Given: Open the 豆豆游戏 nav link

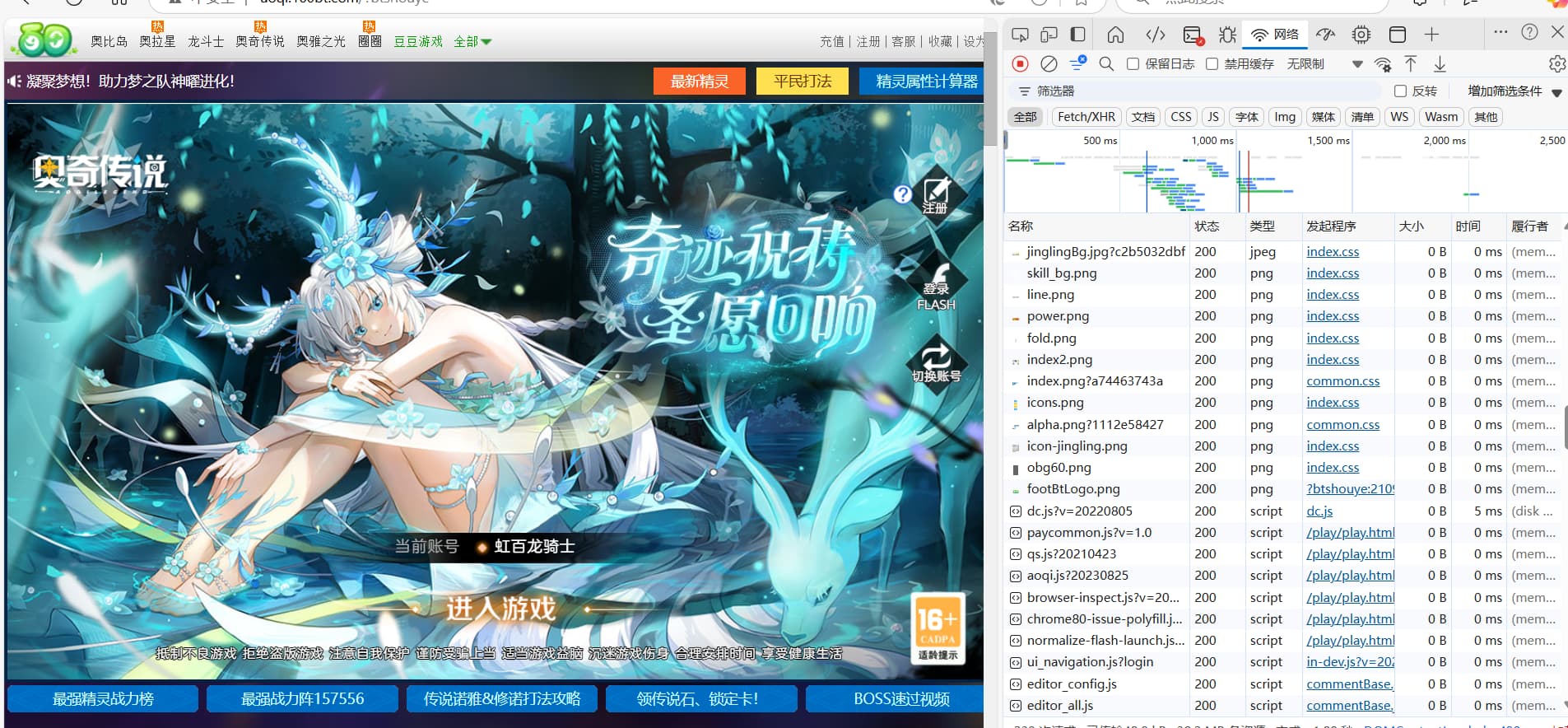Looking at the screenshot, I should coord(418,41).
